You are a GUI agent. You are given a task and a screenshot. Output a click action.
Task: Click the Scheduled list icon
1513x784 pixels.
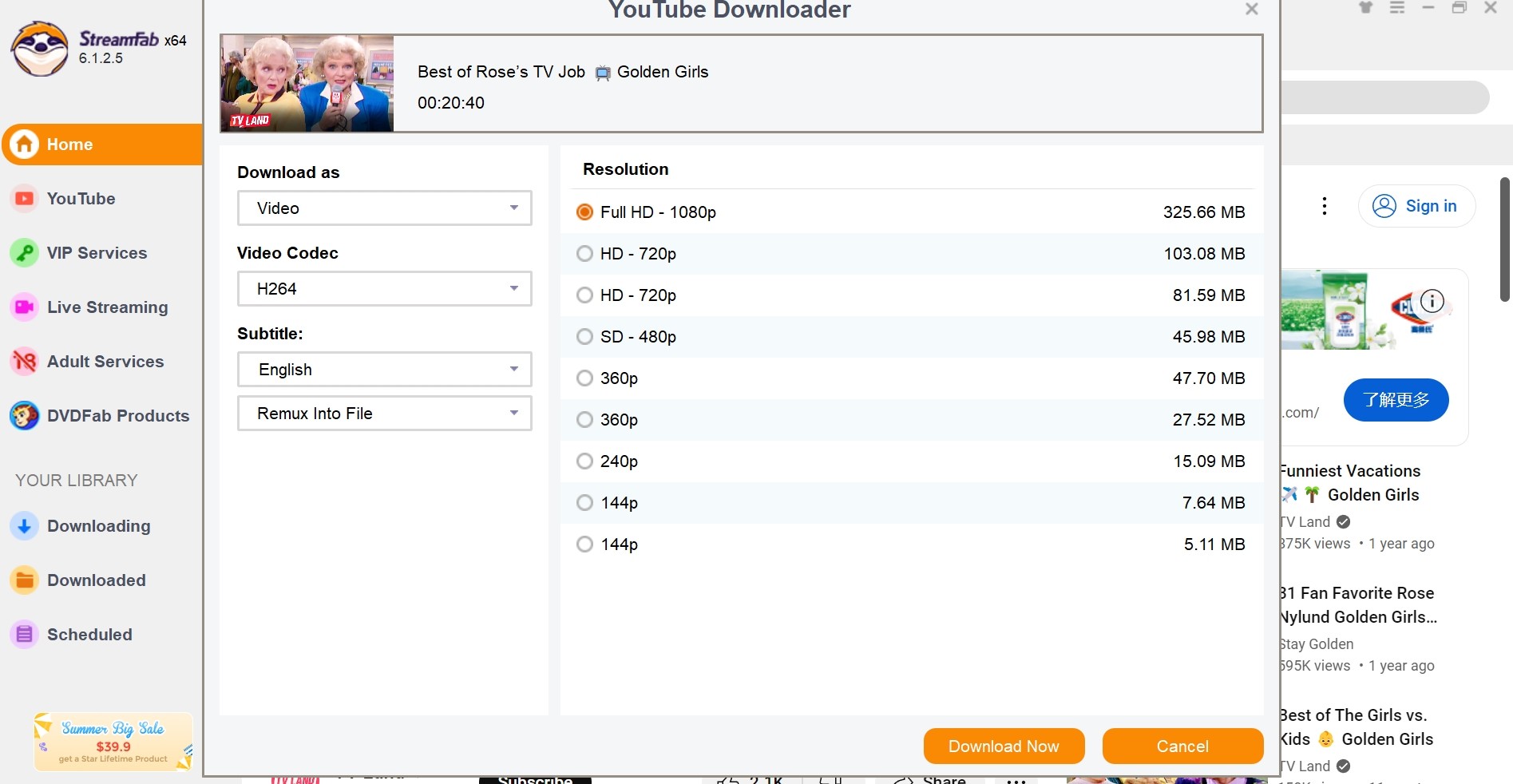click(25, 635)
